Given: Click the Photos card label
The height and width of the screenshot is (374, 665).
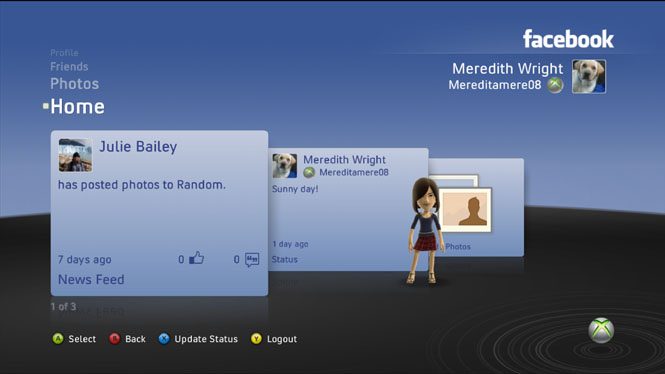Looking at the screenshot, I should coord(458,246).
